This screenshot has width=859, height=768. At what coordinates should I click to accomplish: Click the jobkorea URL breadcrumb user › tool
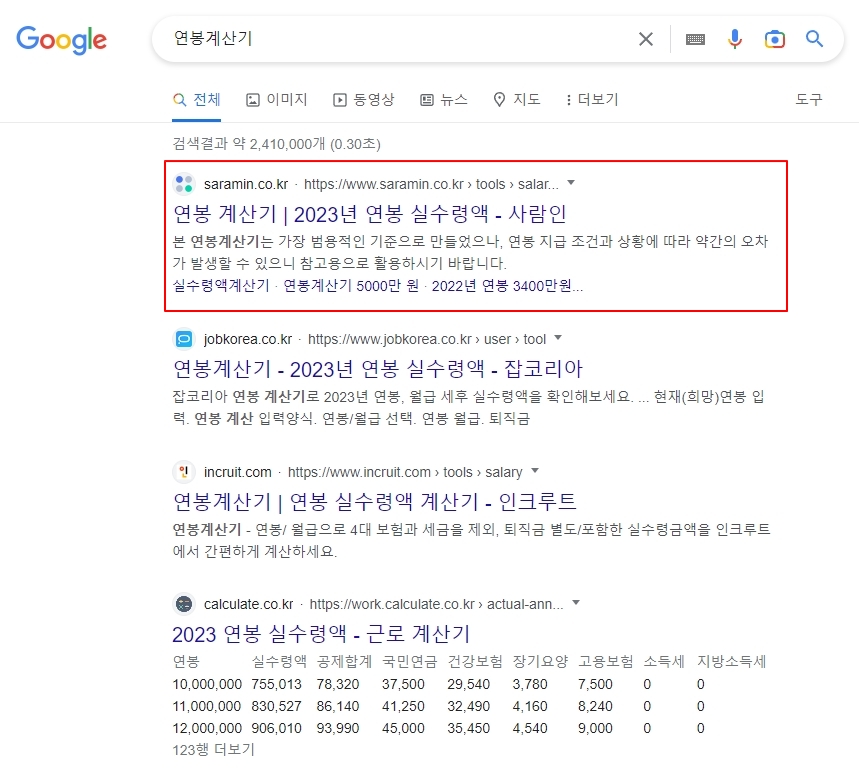point(515,340)
